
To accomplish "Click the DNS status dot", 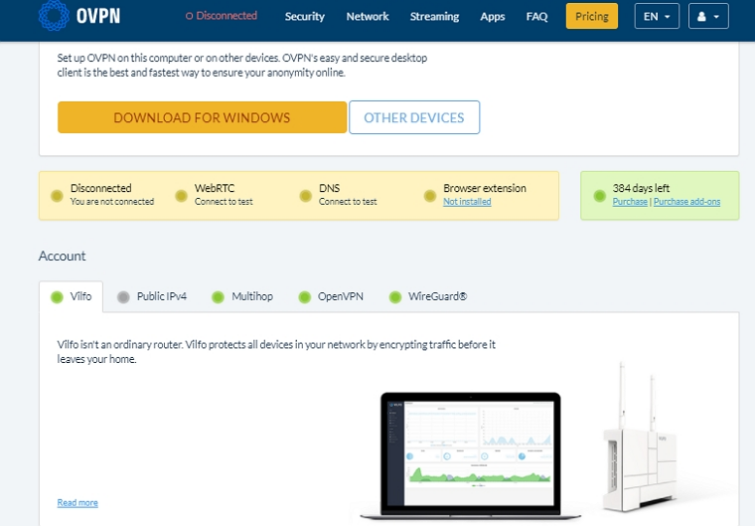I will tap(305, 196).
